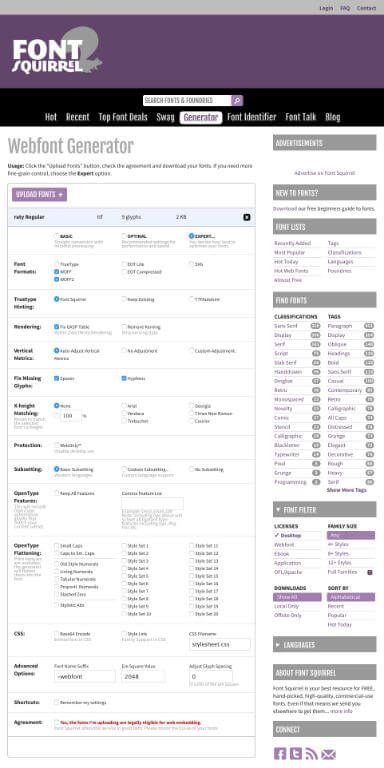Screen dimensions: 384x768
Task: Expand the Languages section
Action: (324, 645)
